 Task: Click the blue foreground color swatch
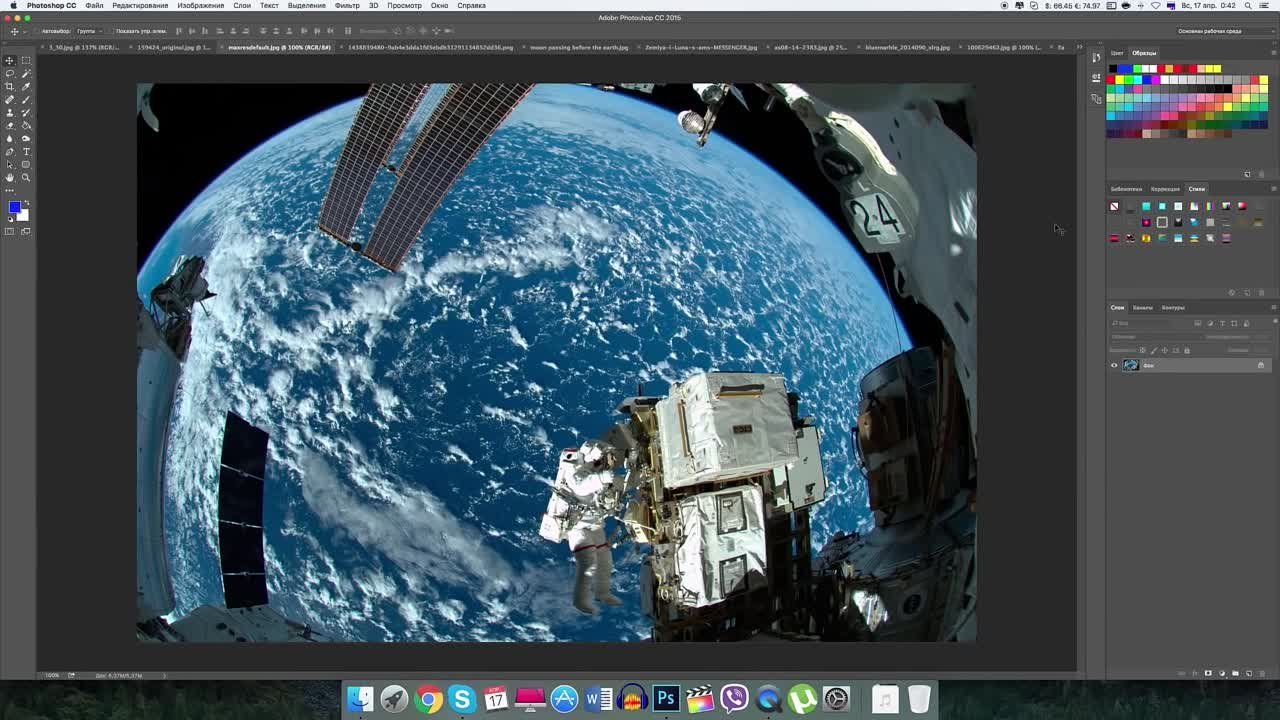[14, 207]
